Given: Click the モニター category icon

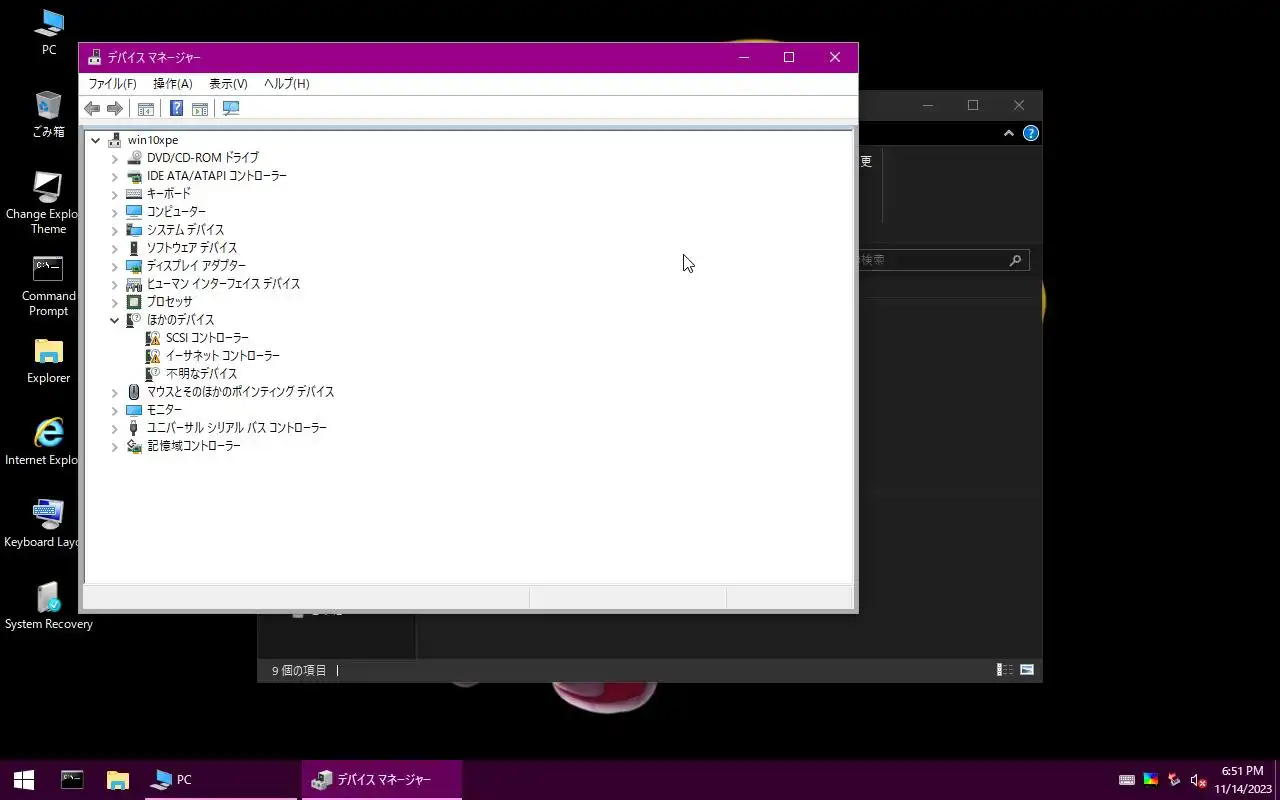Looking at the screenshot, I should tap(134, 410).
